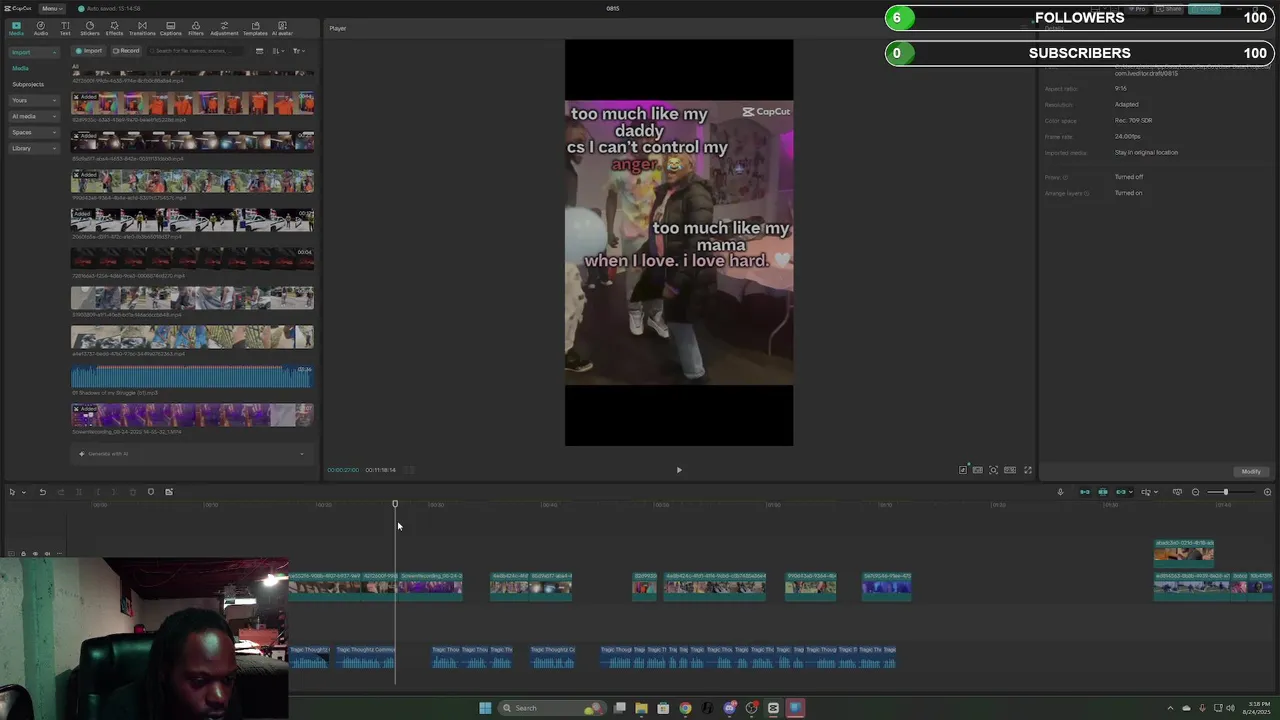
Task: Open the Adjustment panel
Action: (x=224, y=28)
